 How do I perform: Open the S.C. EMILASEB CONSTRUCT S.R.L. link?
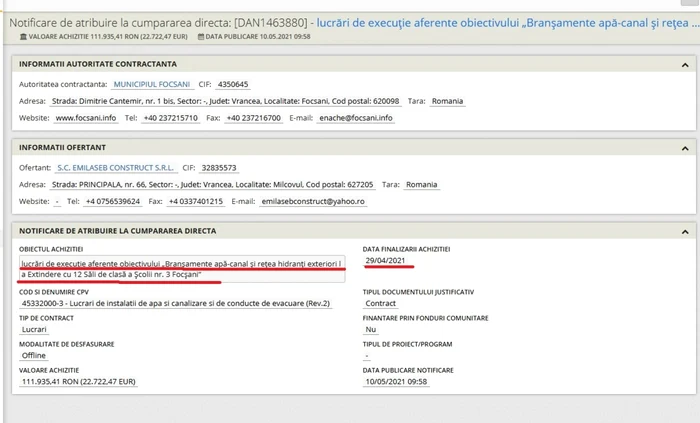[115, 168]
